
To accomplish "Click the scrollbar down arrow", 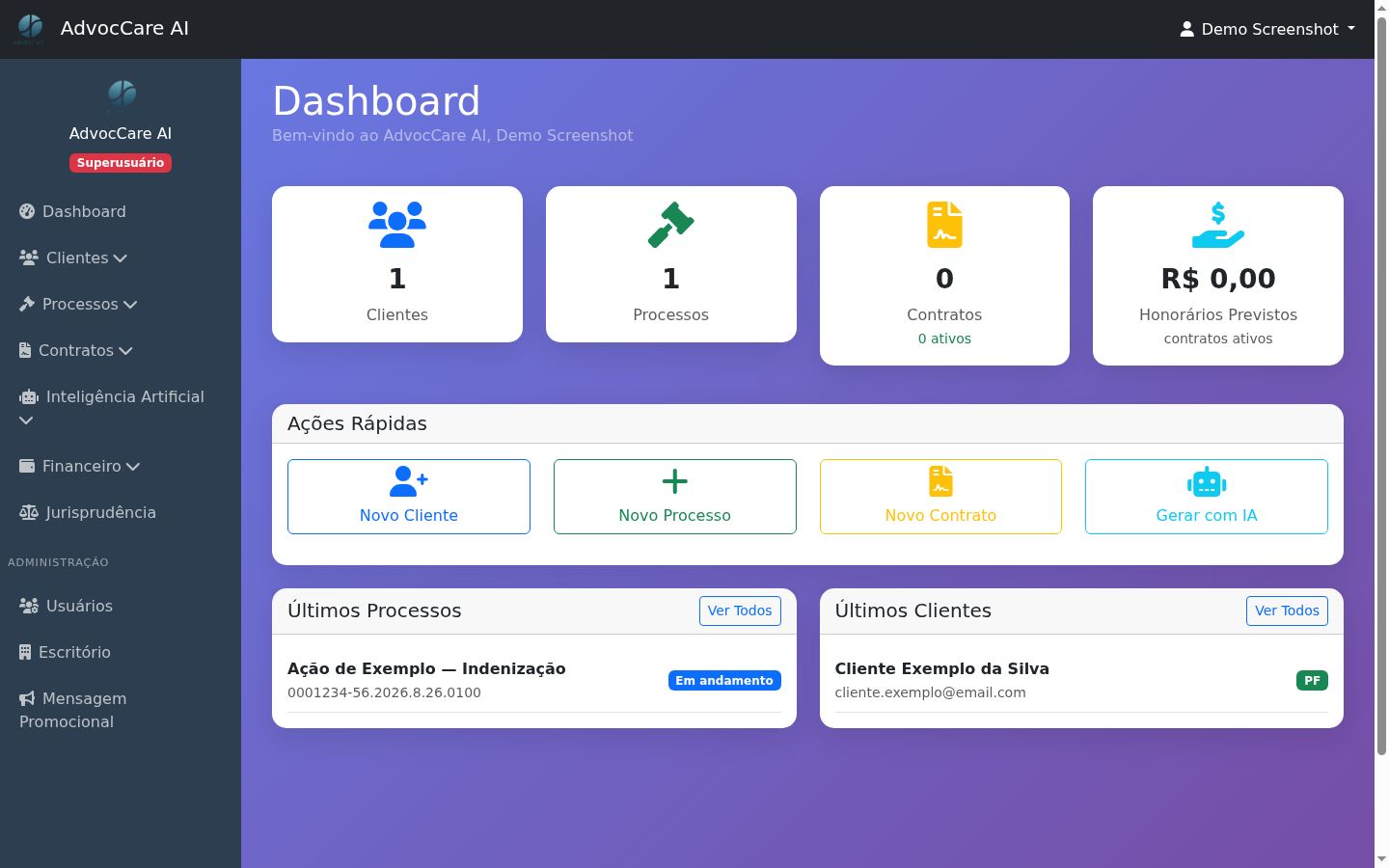I will [x=1381, y=859].
